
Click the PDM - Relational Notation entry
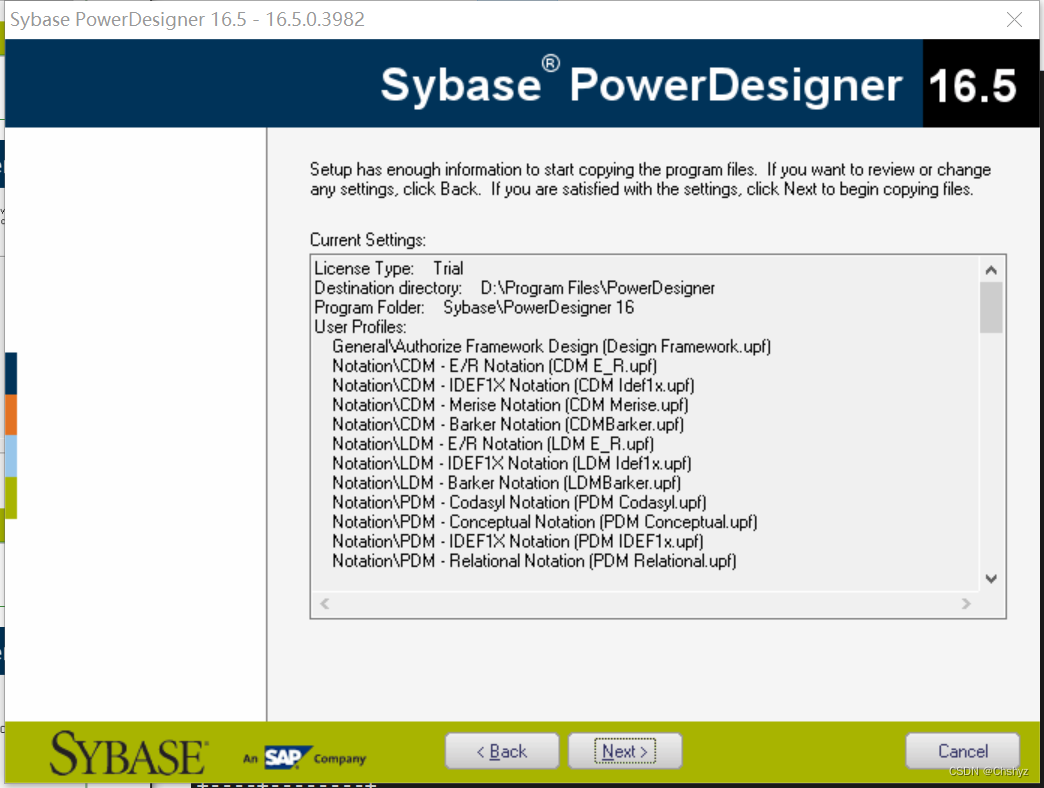(x=535, y=561)
